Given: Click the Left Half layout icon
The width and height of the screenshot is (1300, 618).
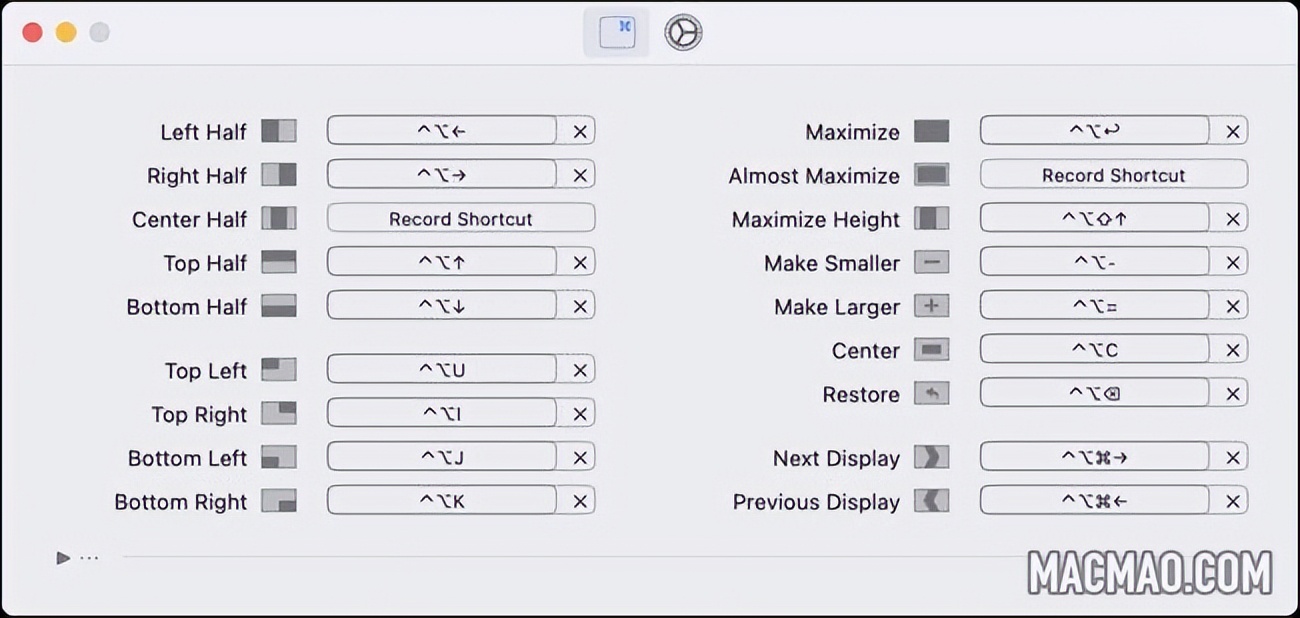Looking at the screenshot, I should click(279, 131).
